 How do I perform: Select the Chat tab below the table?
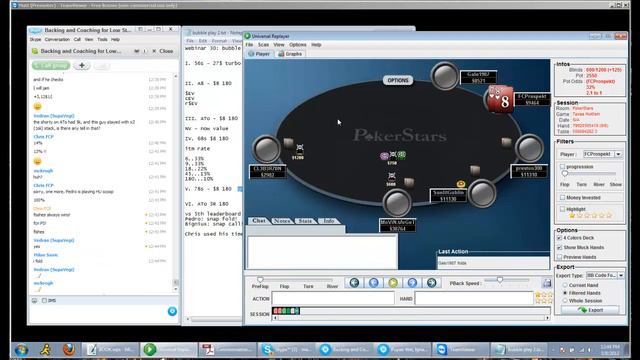coord(259,221)
